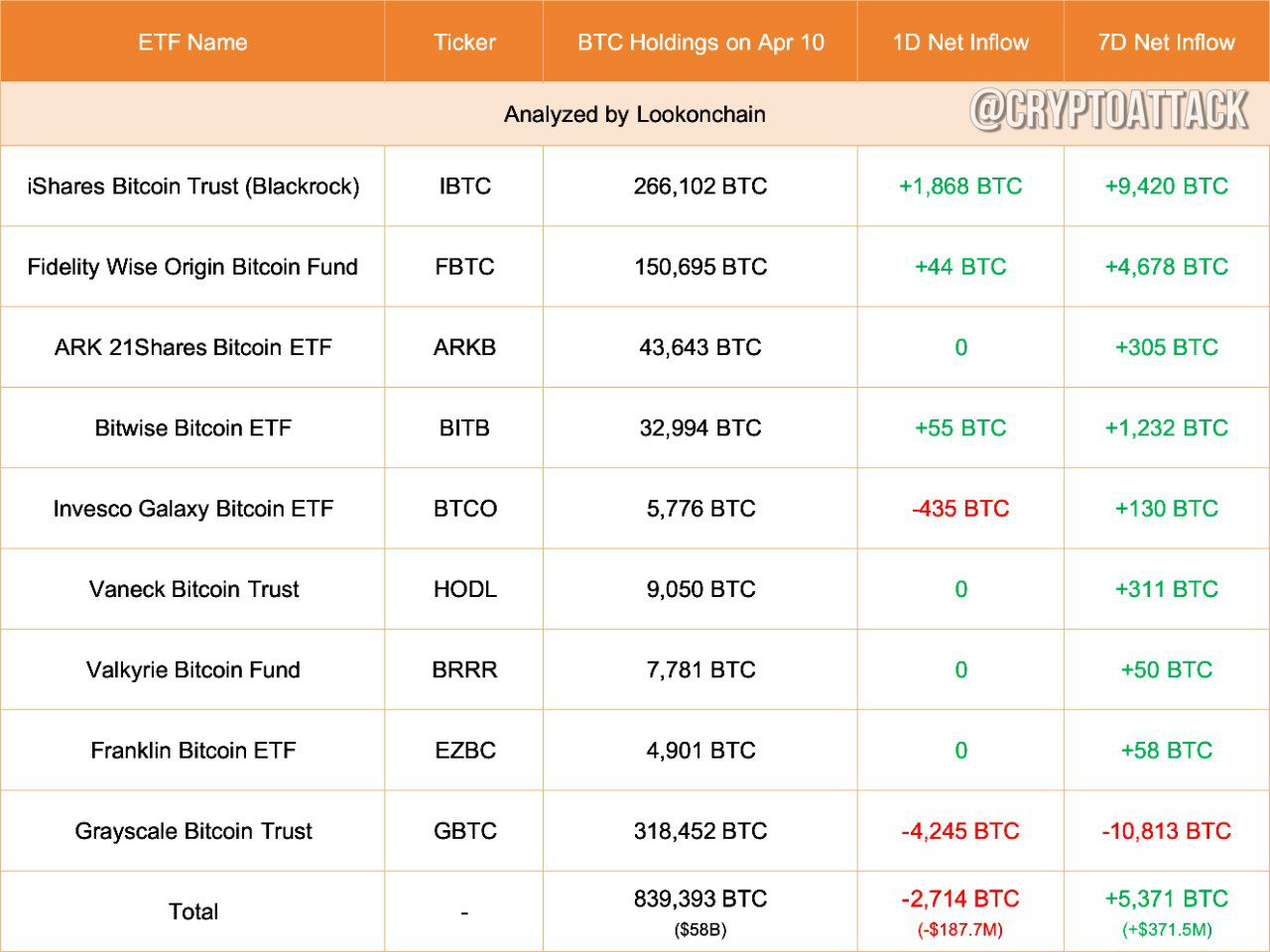The image size is (1270, 952).
Task: Select the 1D Net Inflow header
Action: [x=960, y=43]
